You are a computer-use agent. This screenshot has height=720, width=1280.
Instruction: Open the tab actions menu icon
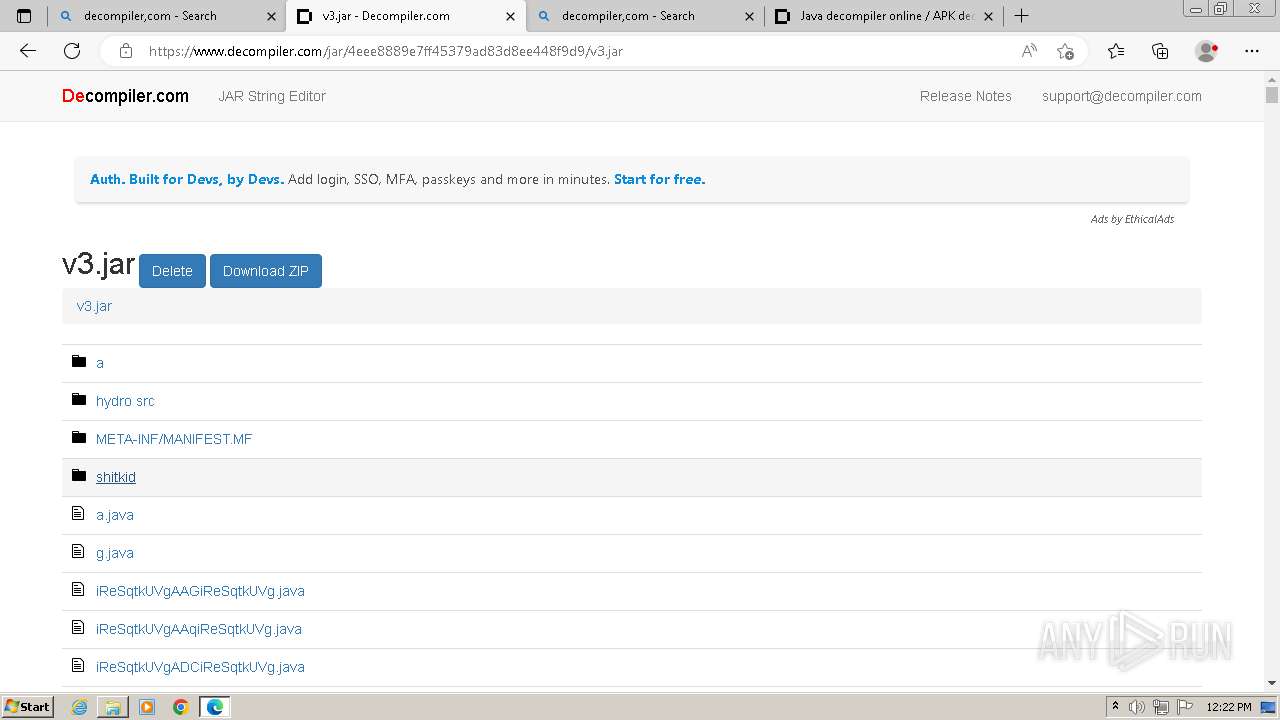pyautogui.click(x=24, y=16)
